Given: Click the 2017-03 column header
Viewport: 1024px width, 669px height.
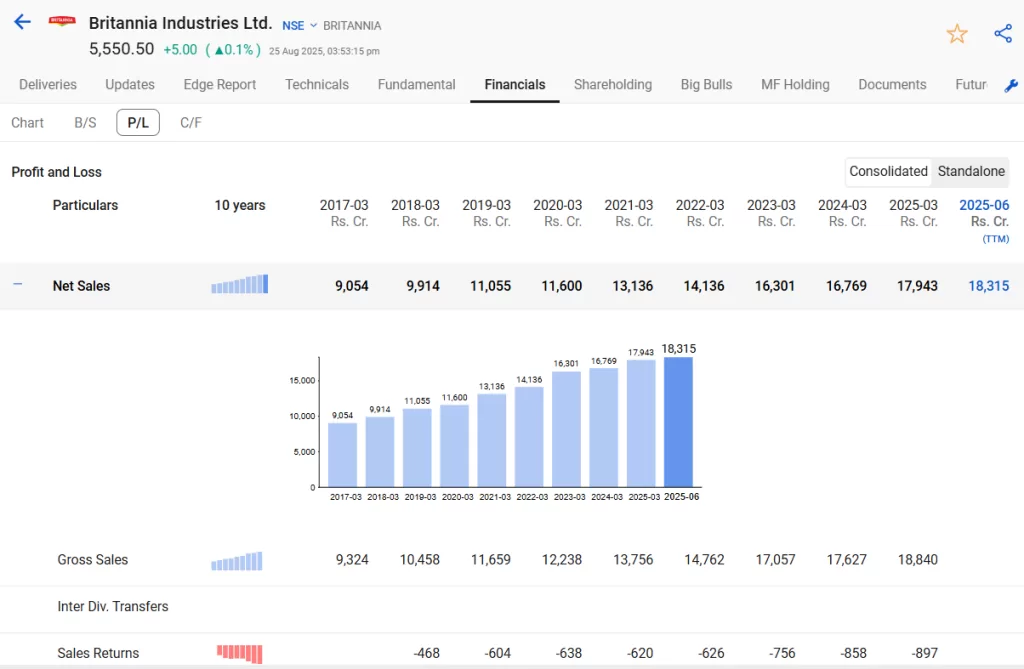Looking at the screenshot, I should pos(344,213).
